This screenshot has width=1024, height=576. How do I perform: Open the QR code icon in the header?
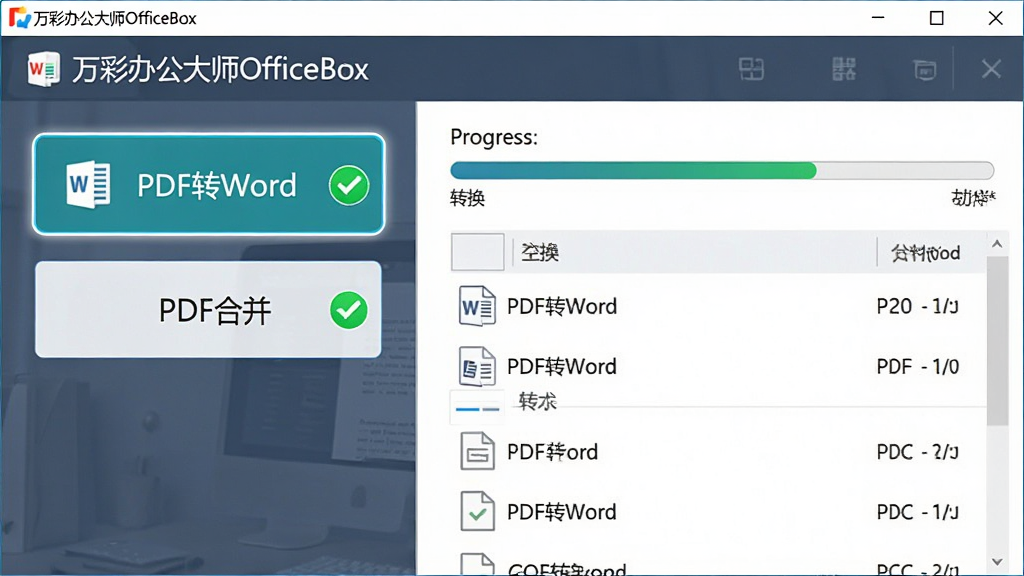pyautogui.click(x=844, y=69)
